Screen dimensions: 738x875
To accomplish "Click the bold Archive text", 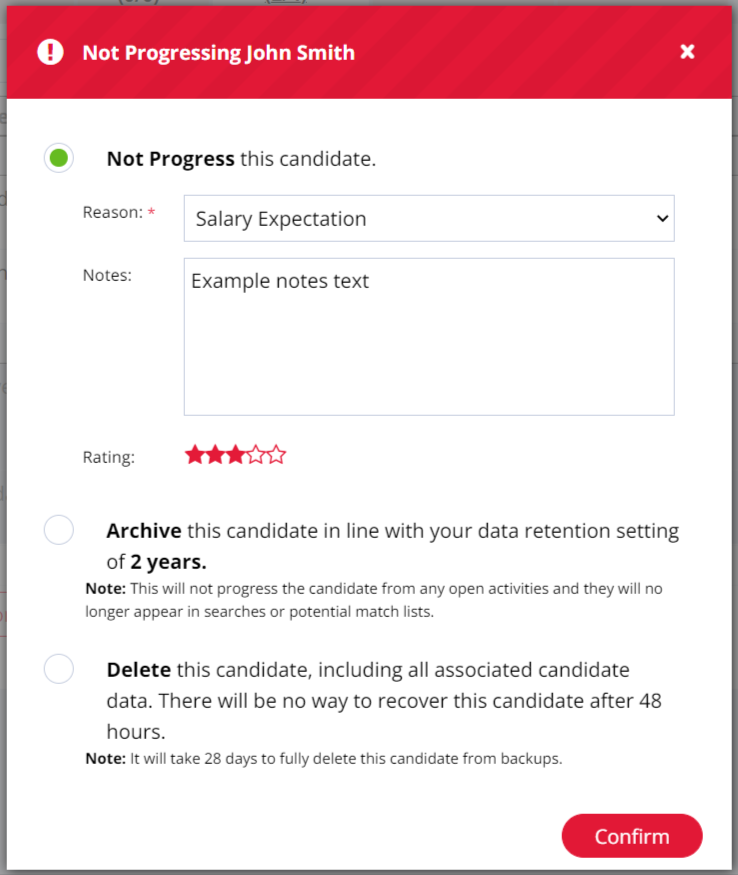I will pos(144,530).
